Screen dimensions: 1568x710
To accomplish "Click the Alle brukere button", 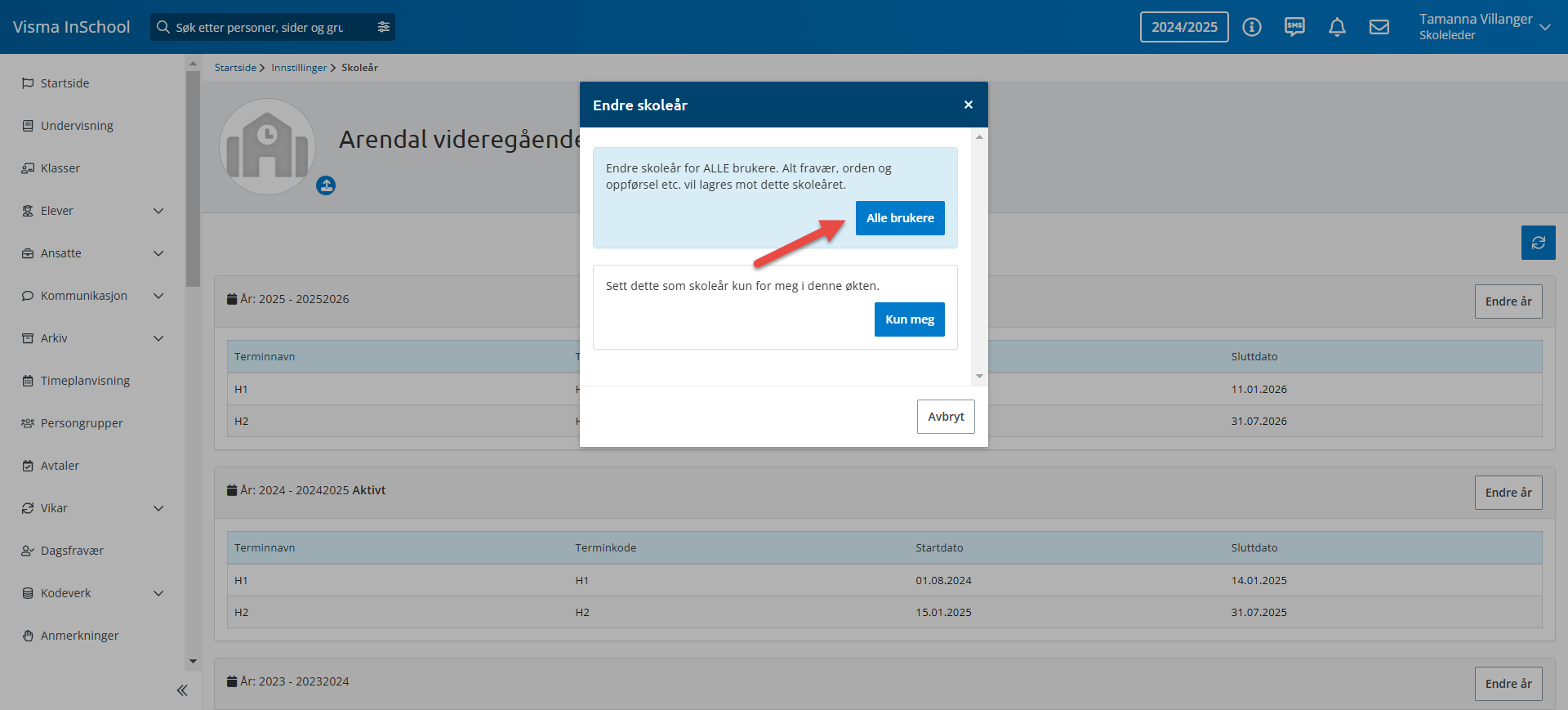I will point(900,218).
